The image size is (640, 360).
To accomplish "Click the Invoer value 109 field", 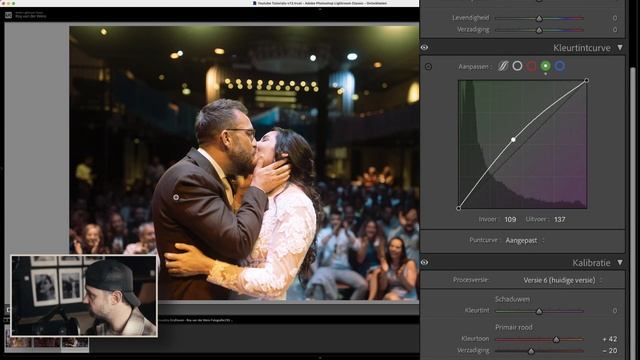I will click(x=510, y=220).
